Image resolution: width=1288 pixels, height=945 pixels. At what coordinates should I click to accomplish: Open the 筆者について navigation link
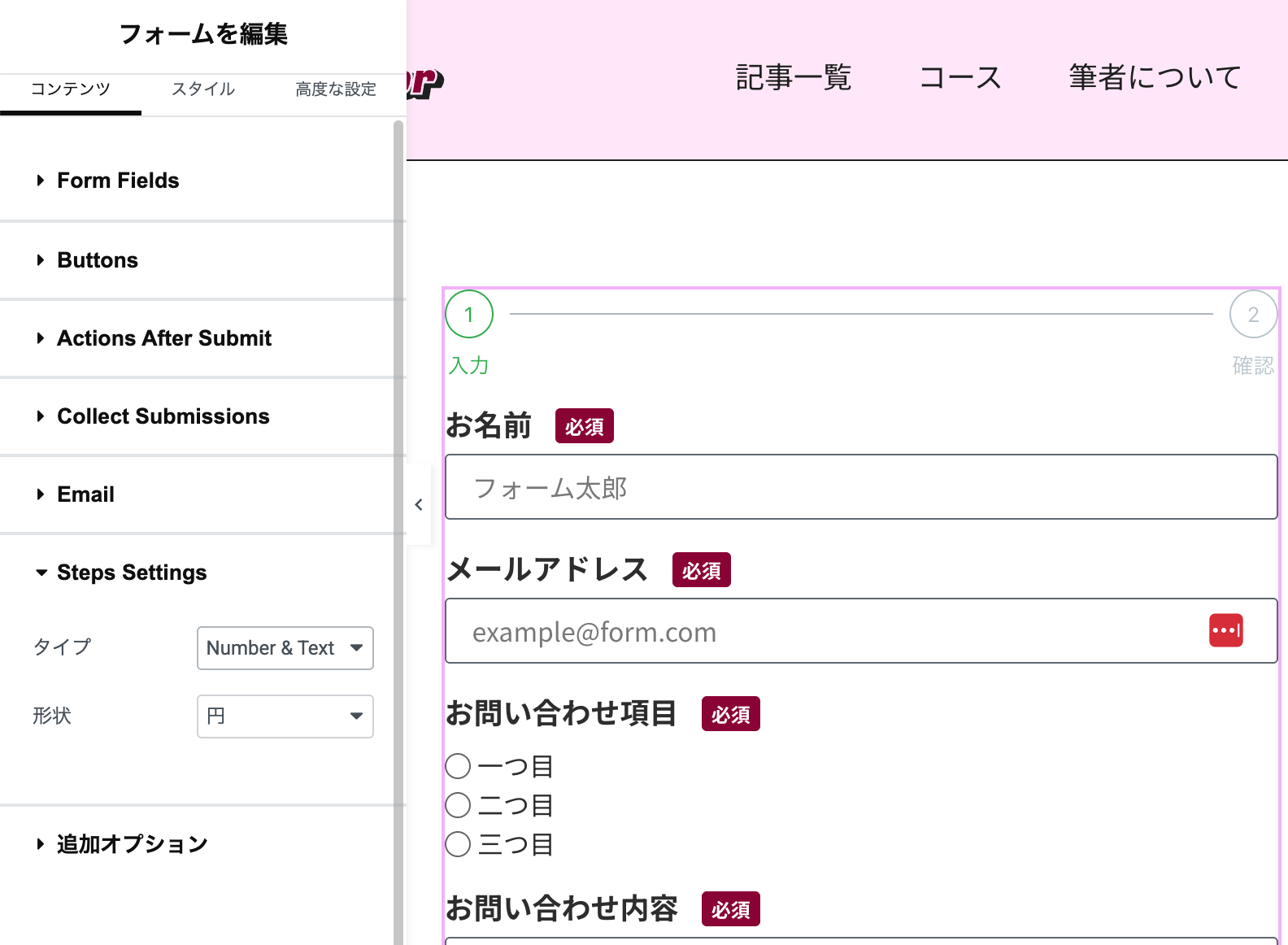point(1155,78)
